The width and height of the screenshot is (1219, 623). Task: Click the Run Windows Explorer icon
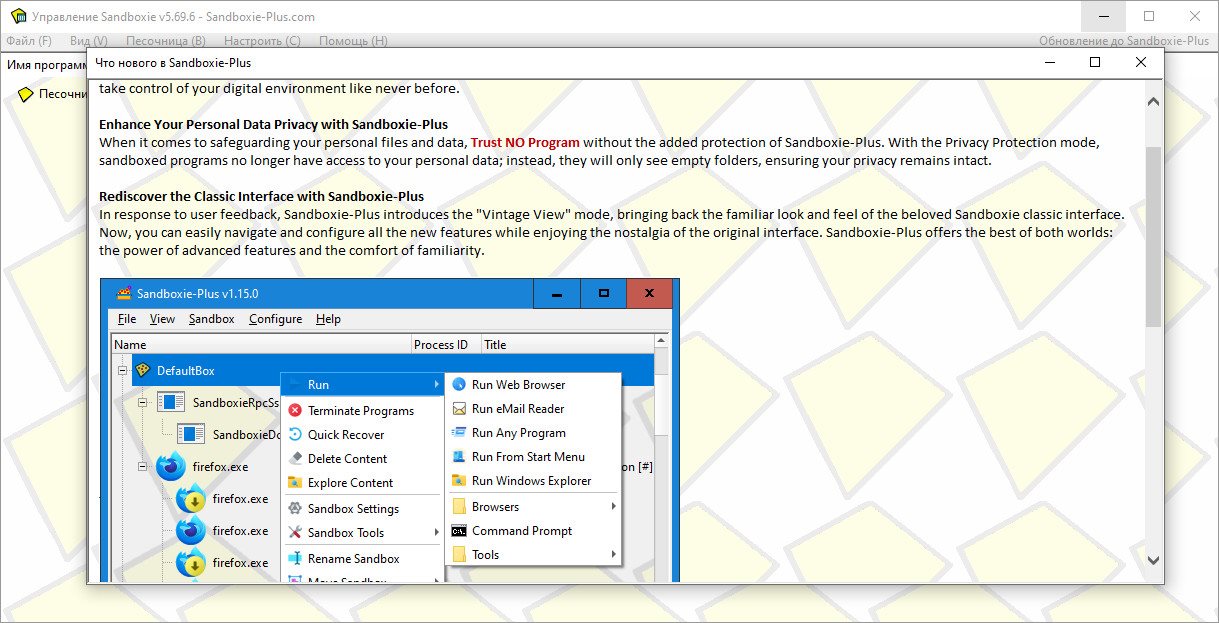click(x=459, y=480)
